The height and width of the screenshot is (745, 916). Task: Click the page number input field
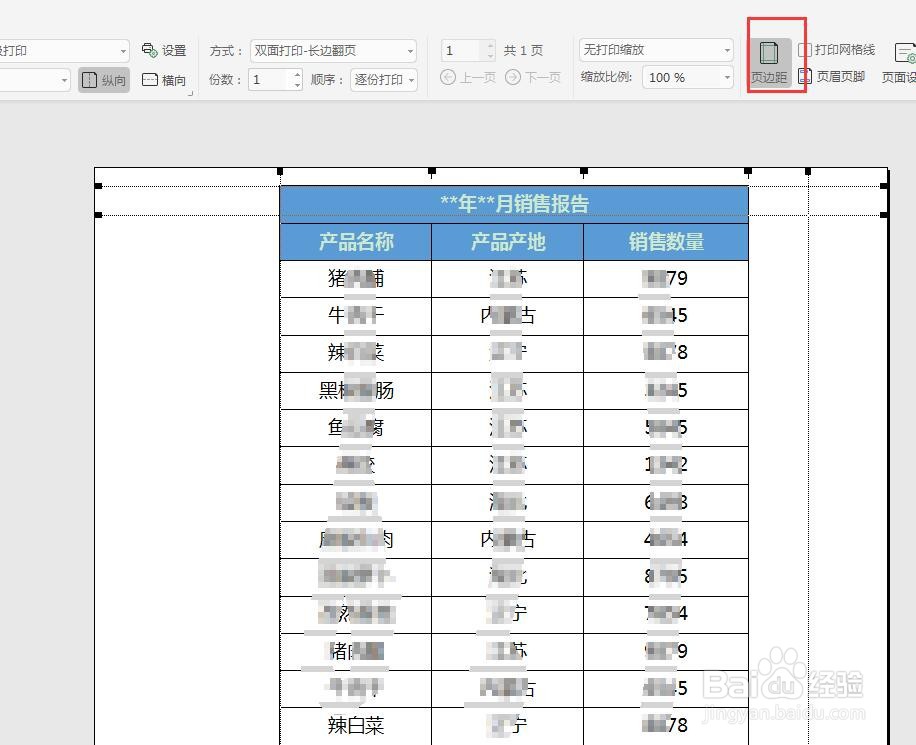(x=463, y=51)
